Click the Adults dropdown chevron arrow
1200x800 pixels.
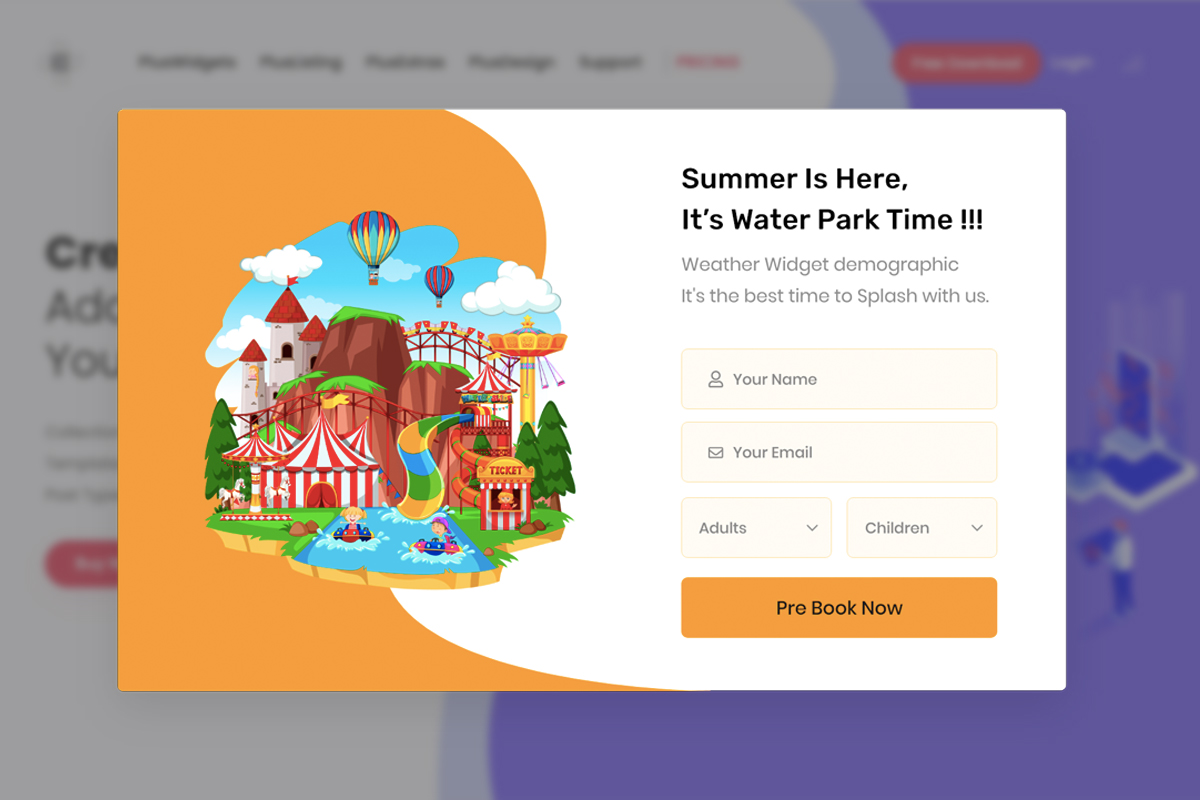pyautogui.click(x=812, y=528)
